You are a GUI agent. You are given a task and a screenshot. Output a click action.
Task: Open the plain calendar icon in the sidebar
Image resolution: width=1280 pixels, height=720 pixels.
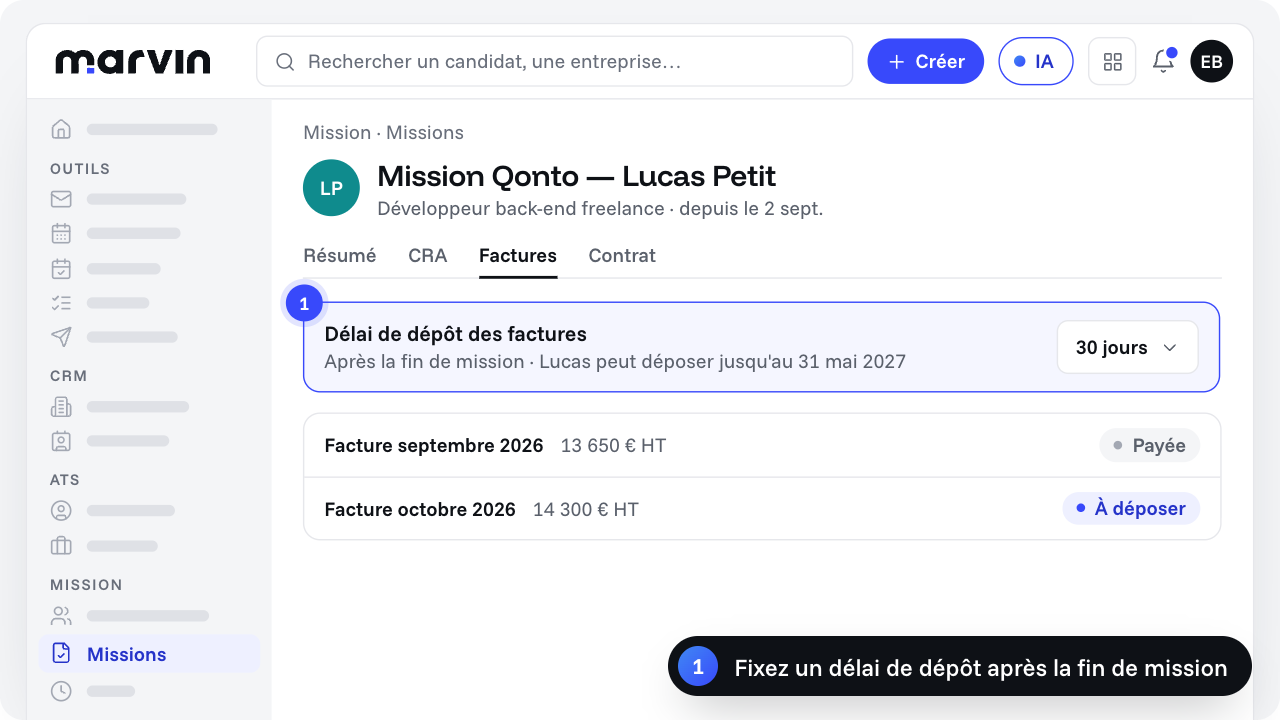(x=61, y=233)
